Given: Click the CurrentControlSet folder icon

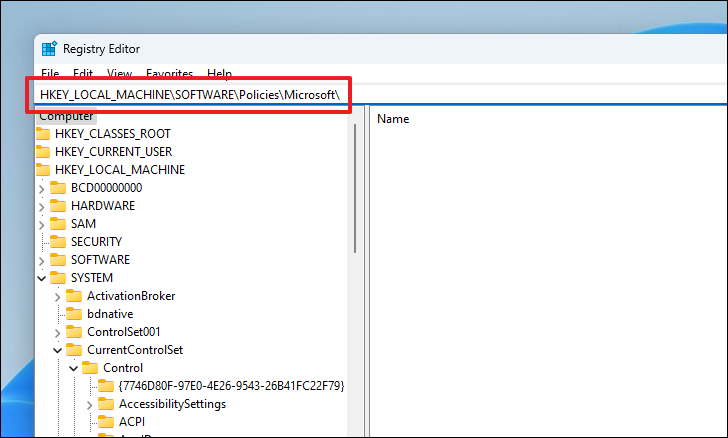Looking at the screenshot, I should click(74, 350).
